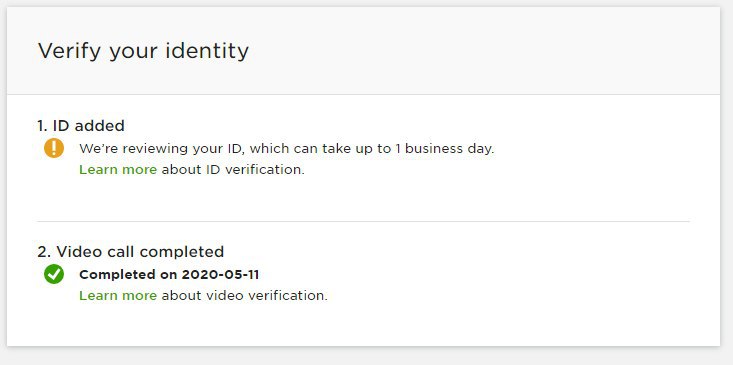Click the divider line between the two steps
Image resolution: width=733 pixels, height=365 pixels.
(x=363, y=222)
